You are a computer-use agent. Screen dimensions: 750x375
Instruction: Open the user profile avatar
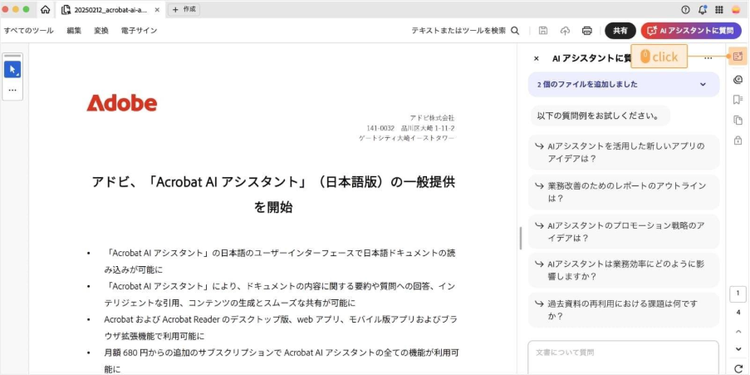coord(737,10)
